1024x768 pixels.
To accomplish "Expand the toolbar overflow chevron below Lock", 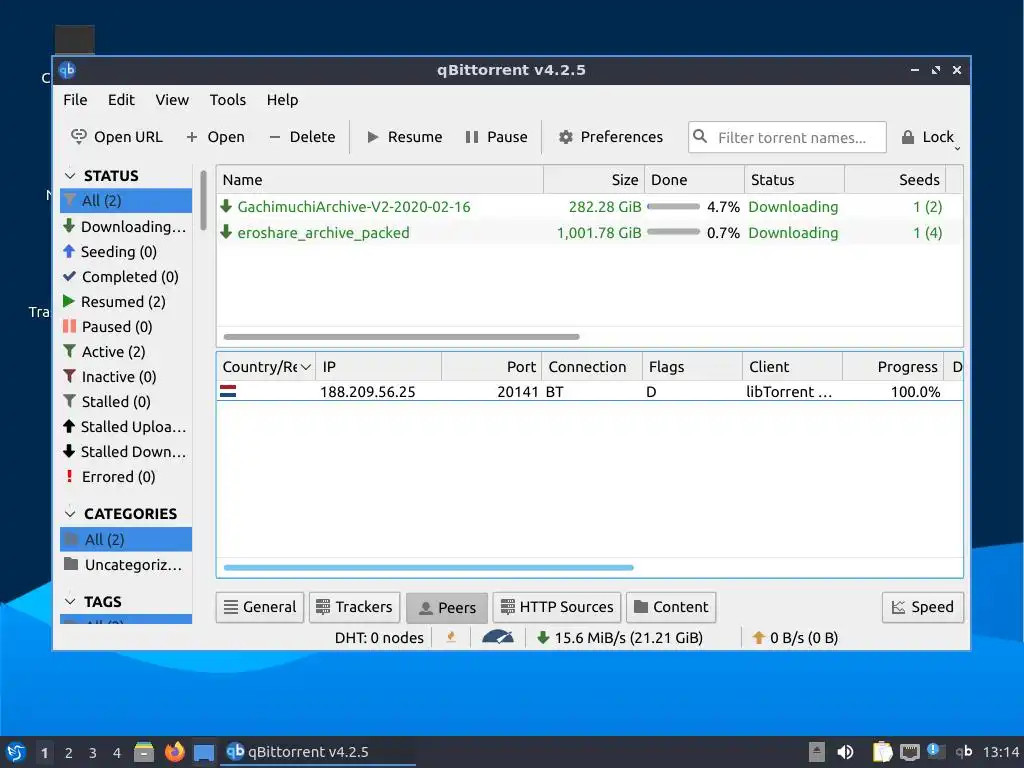I will pos(957,149).
